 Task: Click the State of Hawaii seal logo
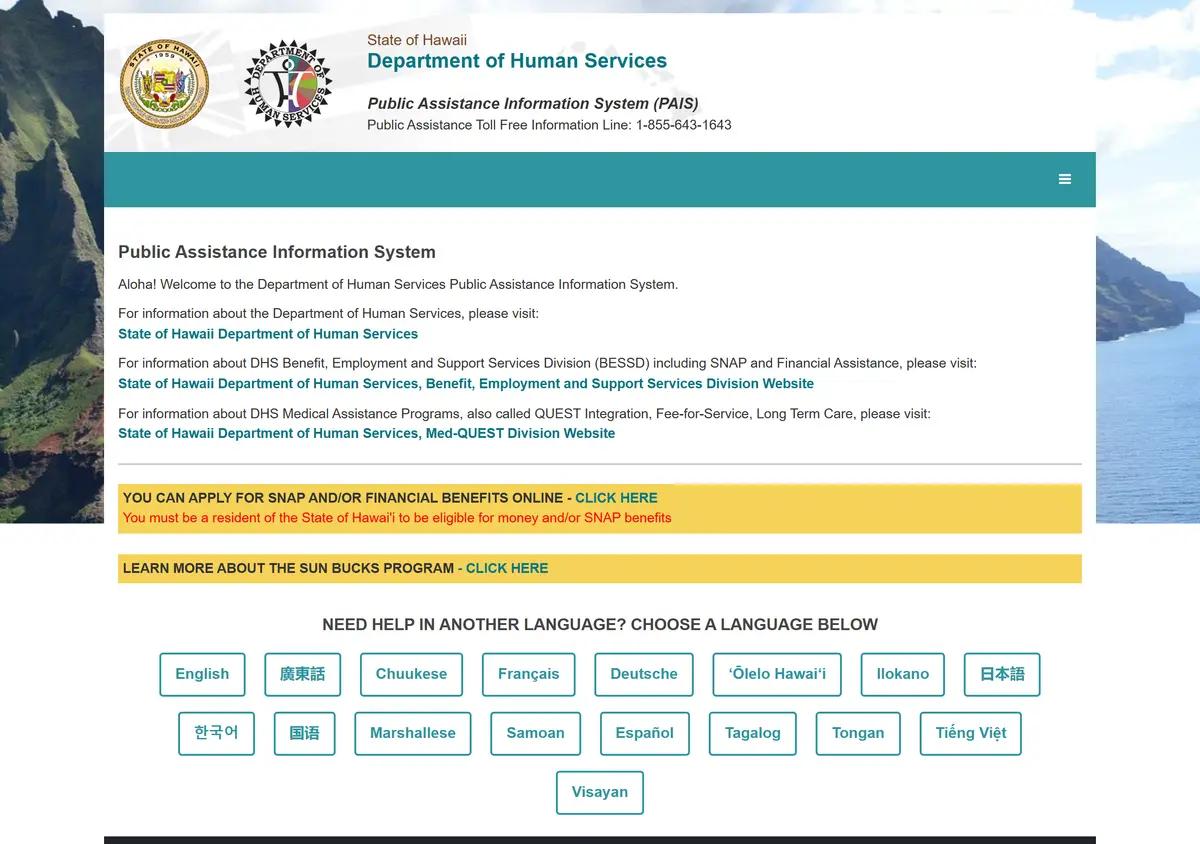(164, 84)
